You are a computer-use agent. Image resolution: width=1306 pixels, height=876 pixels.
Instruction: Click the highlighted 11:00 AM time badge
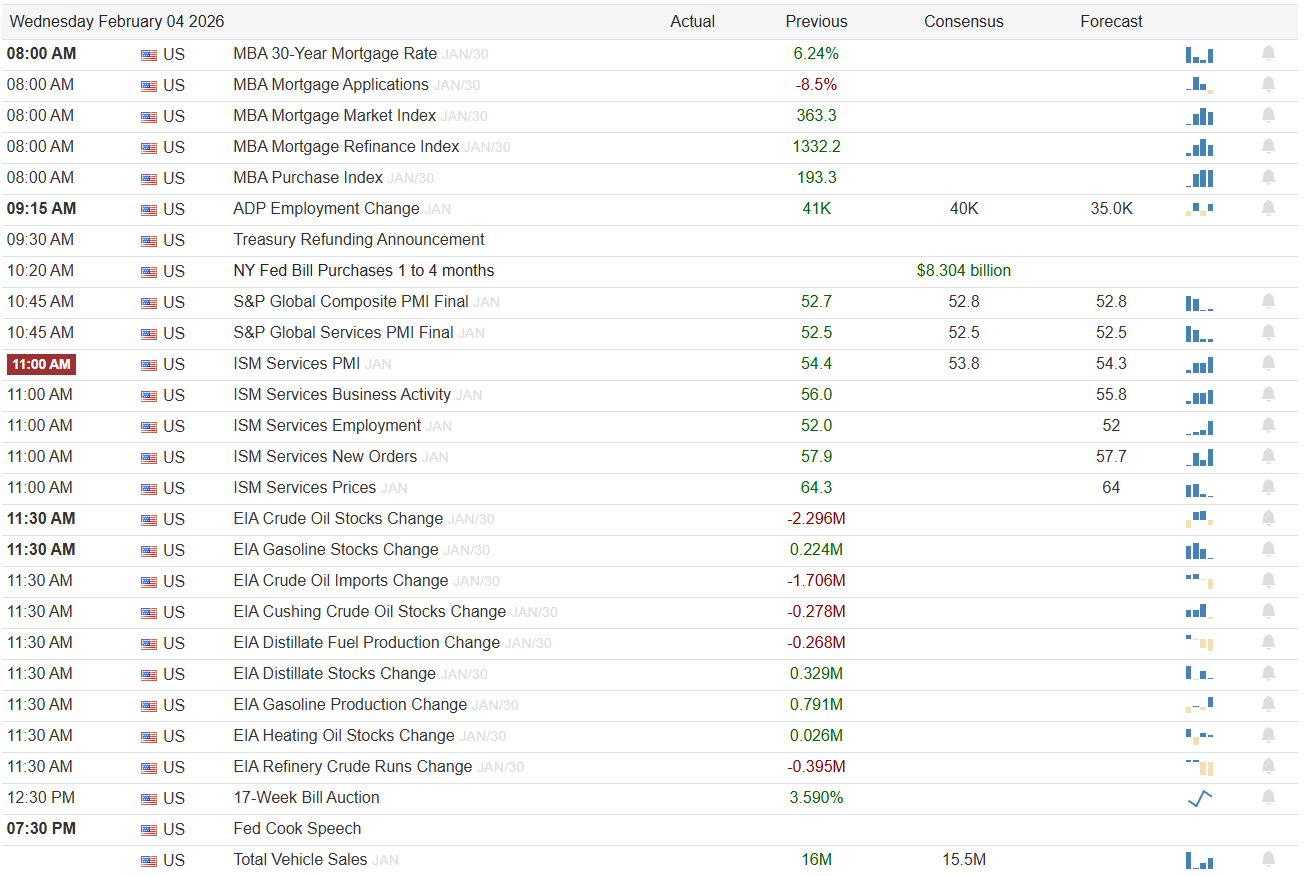(x=41, y=364)
